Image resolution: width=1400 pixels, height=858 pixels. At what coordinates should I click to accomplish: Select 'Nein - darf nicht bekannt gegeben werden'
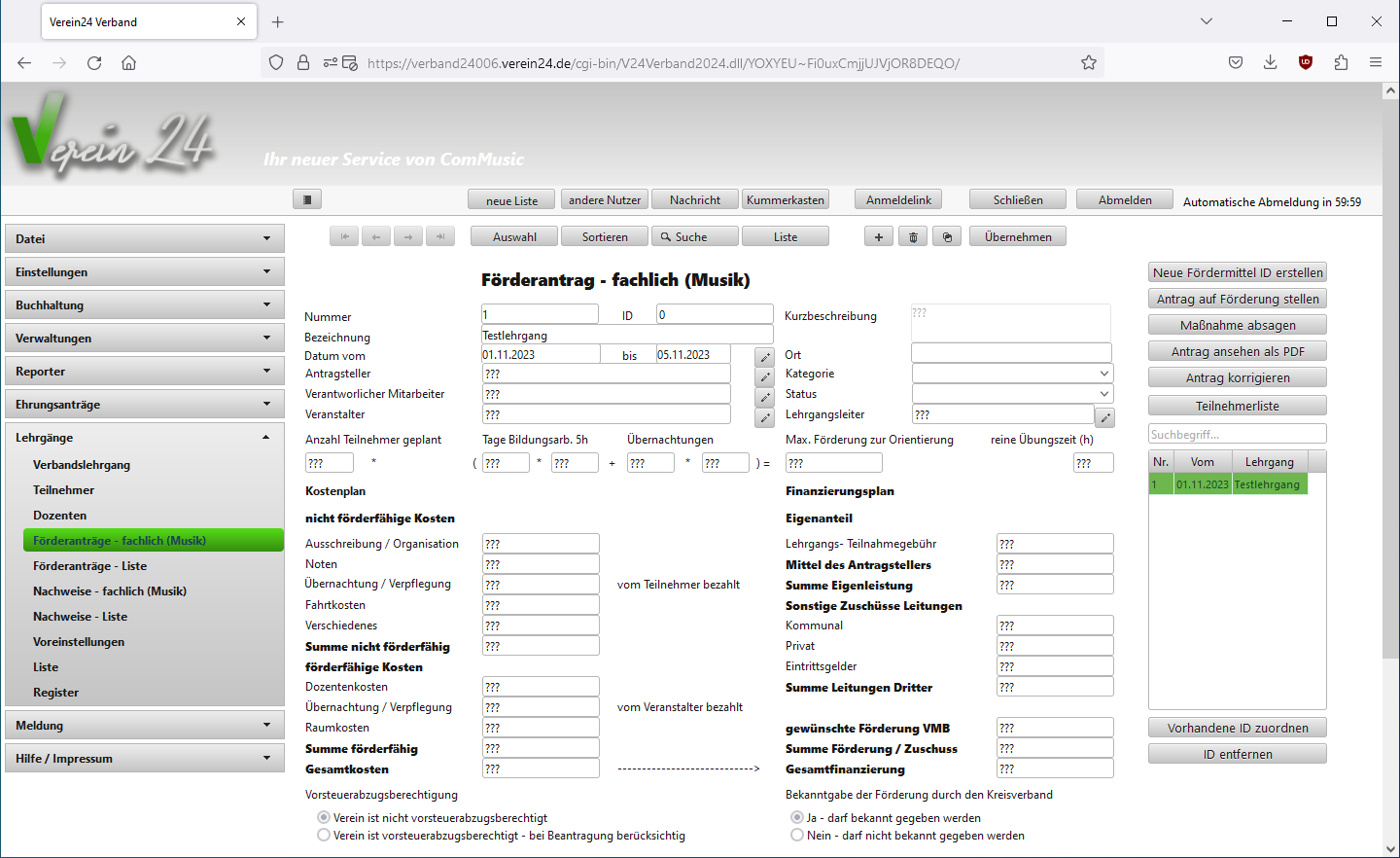coord(797,836)
